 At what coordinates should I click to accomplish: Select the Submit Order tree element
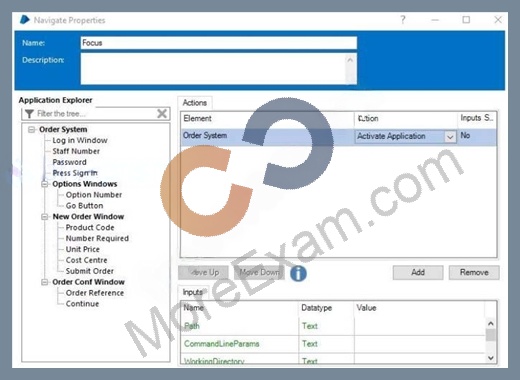[90, 271]
